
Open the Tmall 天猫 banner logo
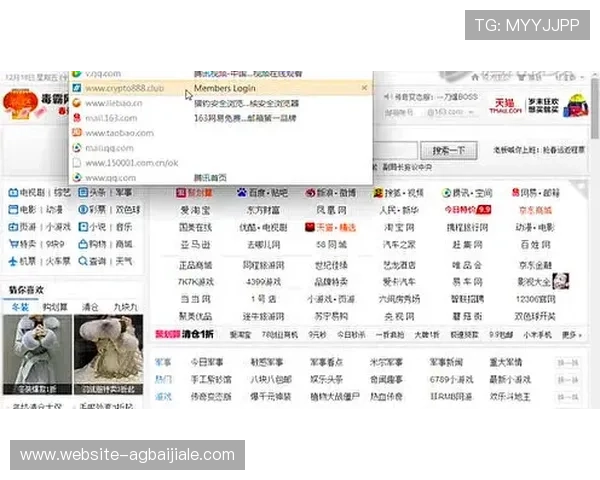505,106
